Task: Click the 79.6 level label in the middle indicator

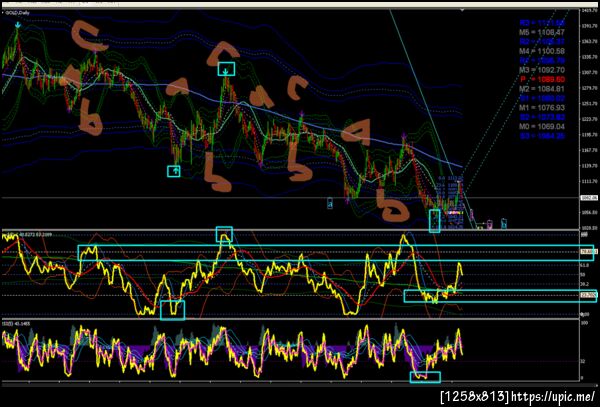Action: pyautogui.click(x=589, y=252)
